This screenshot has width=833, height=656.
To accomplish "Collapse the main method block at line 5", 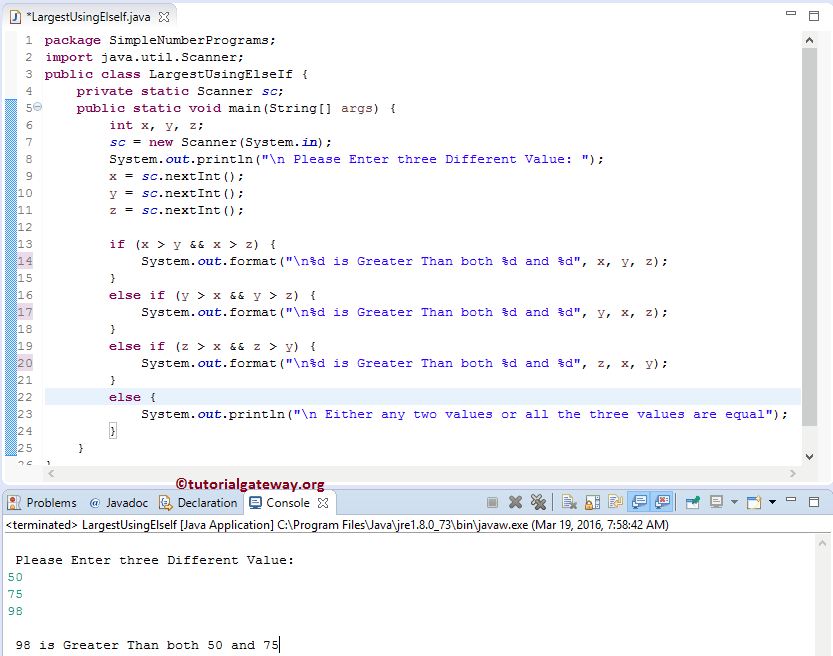I will tap(35, 107).
